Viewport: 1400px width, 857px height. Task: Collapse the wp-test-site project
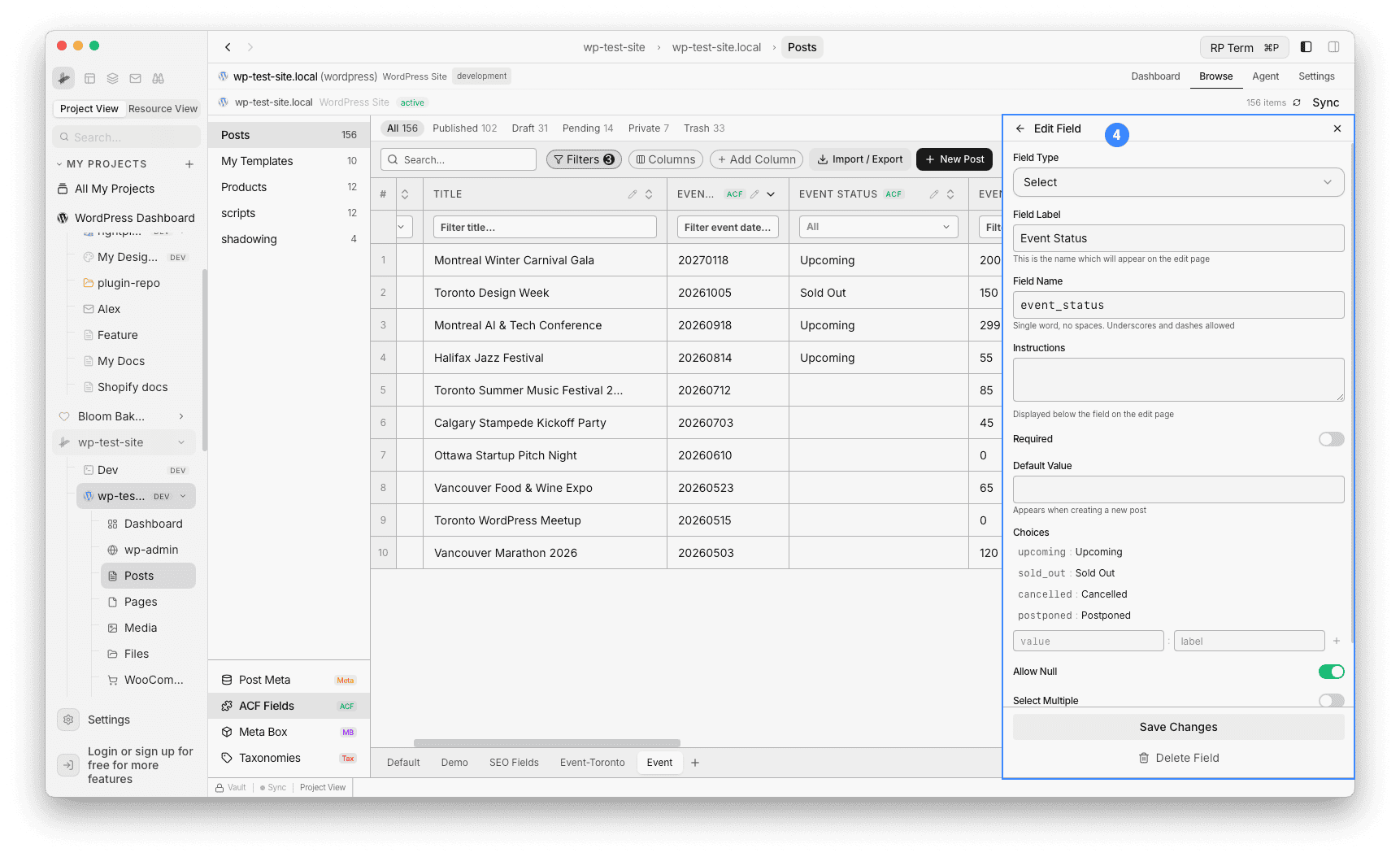click(x=181, y=442)
